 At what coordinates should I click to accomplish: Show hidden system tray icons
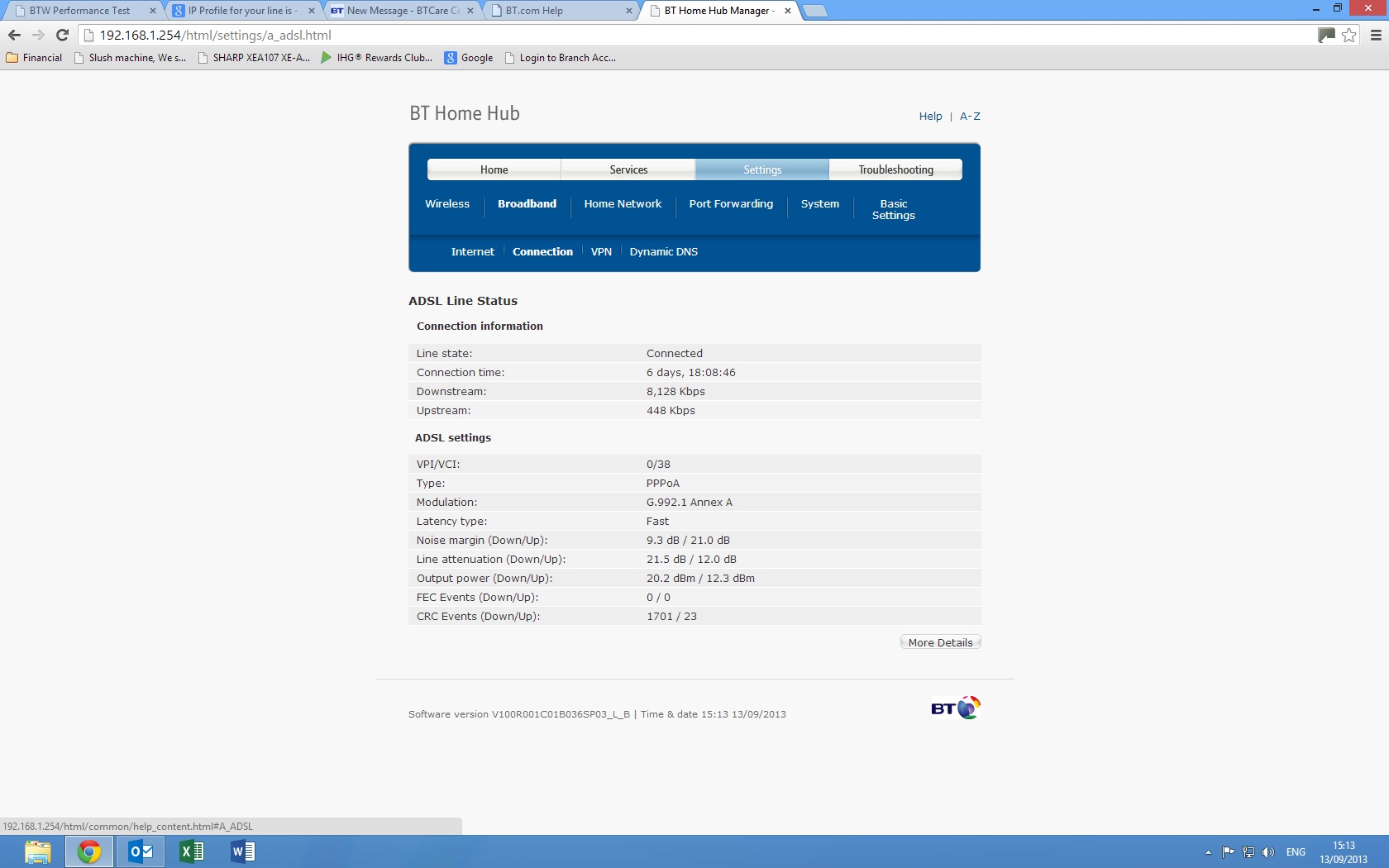pyautogui.click(x=1208, y=852)
